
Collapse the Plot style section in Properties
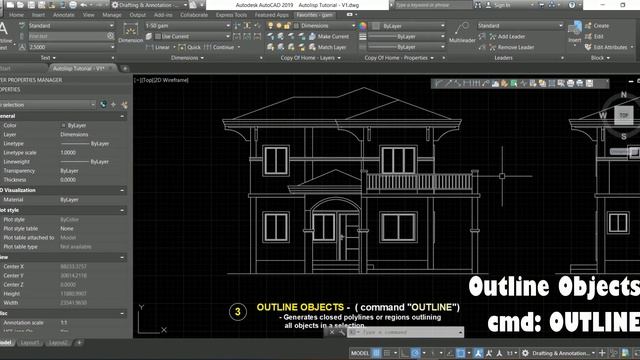(122, 210)
